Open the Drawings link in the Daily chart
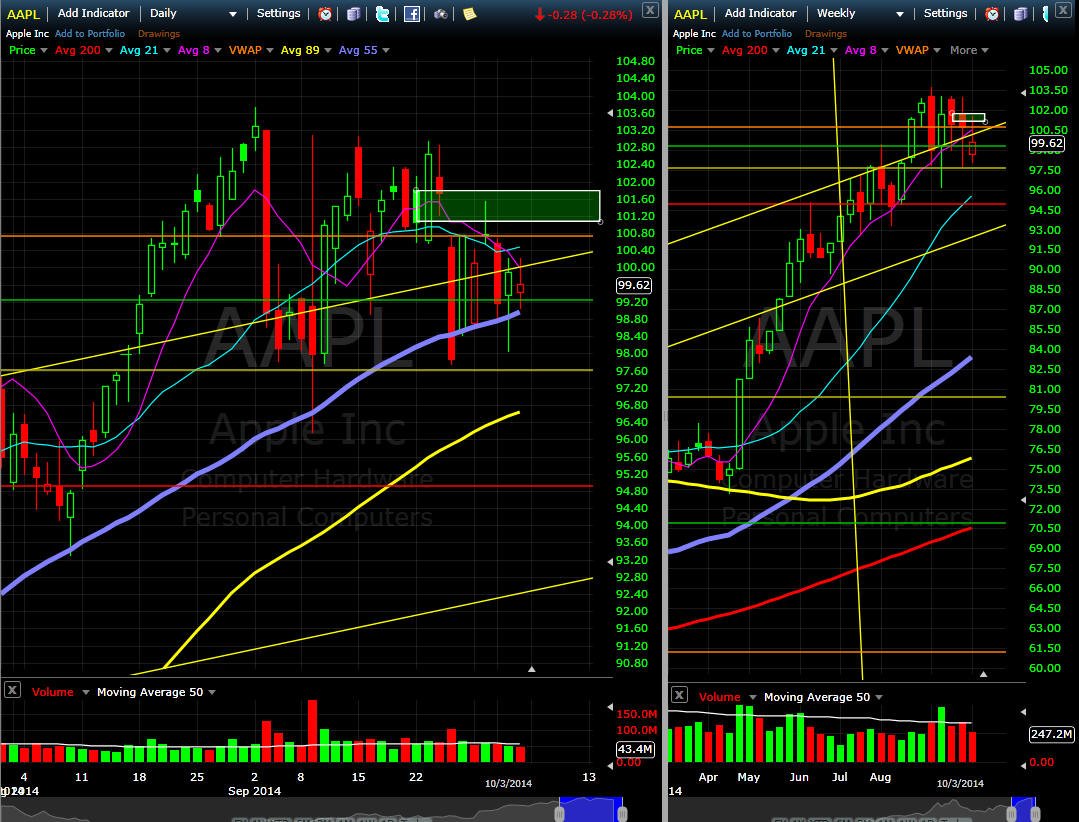The height and width of the screenshot is (822, 1079). tap(159, 33)
